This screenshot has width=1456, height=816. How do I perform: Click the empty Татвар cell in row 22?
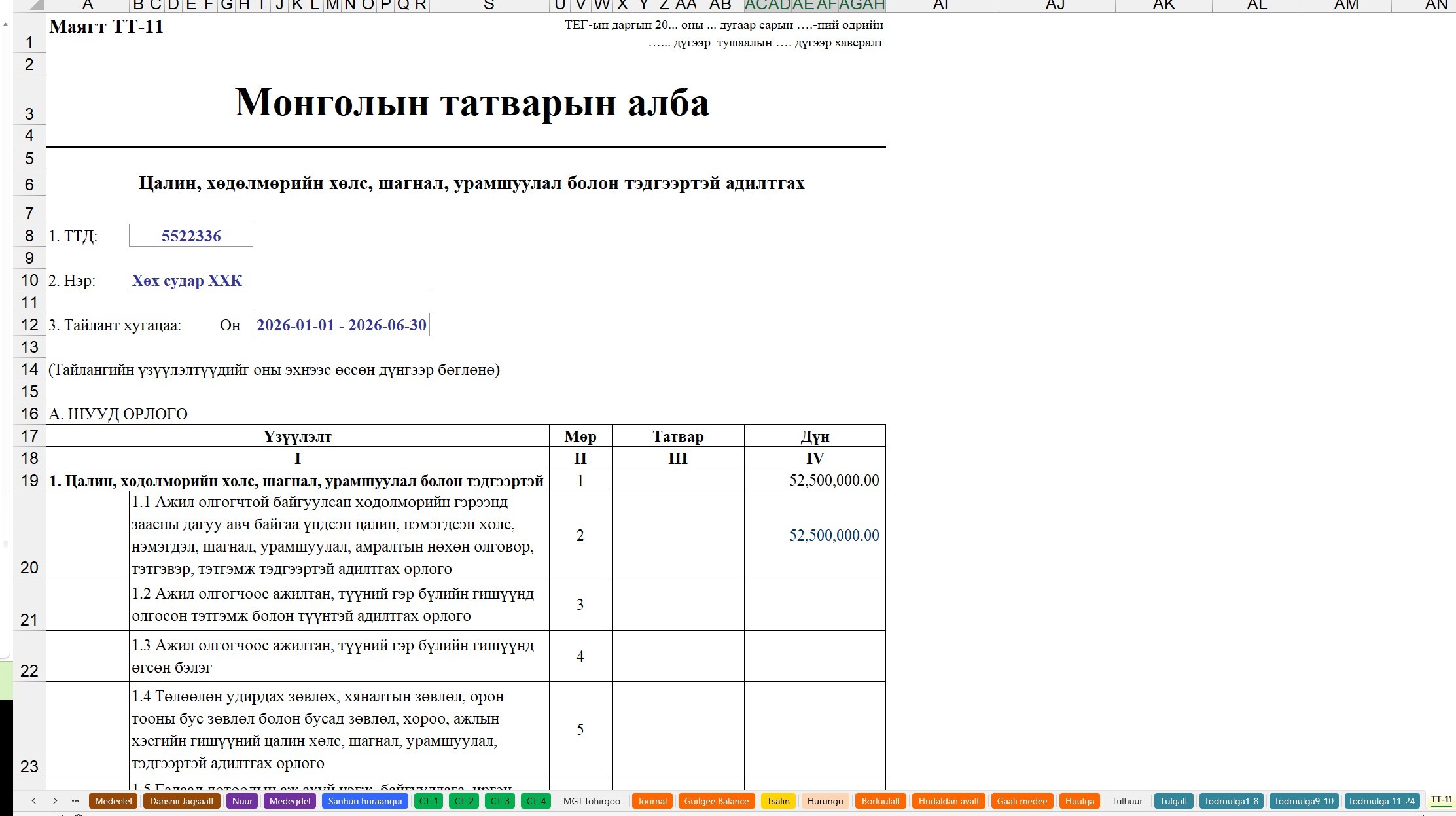tap(678, 656)
